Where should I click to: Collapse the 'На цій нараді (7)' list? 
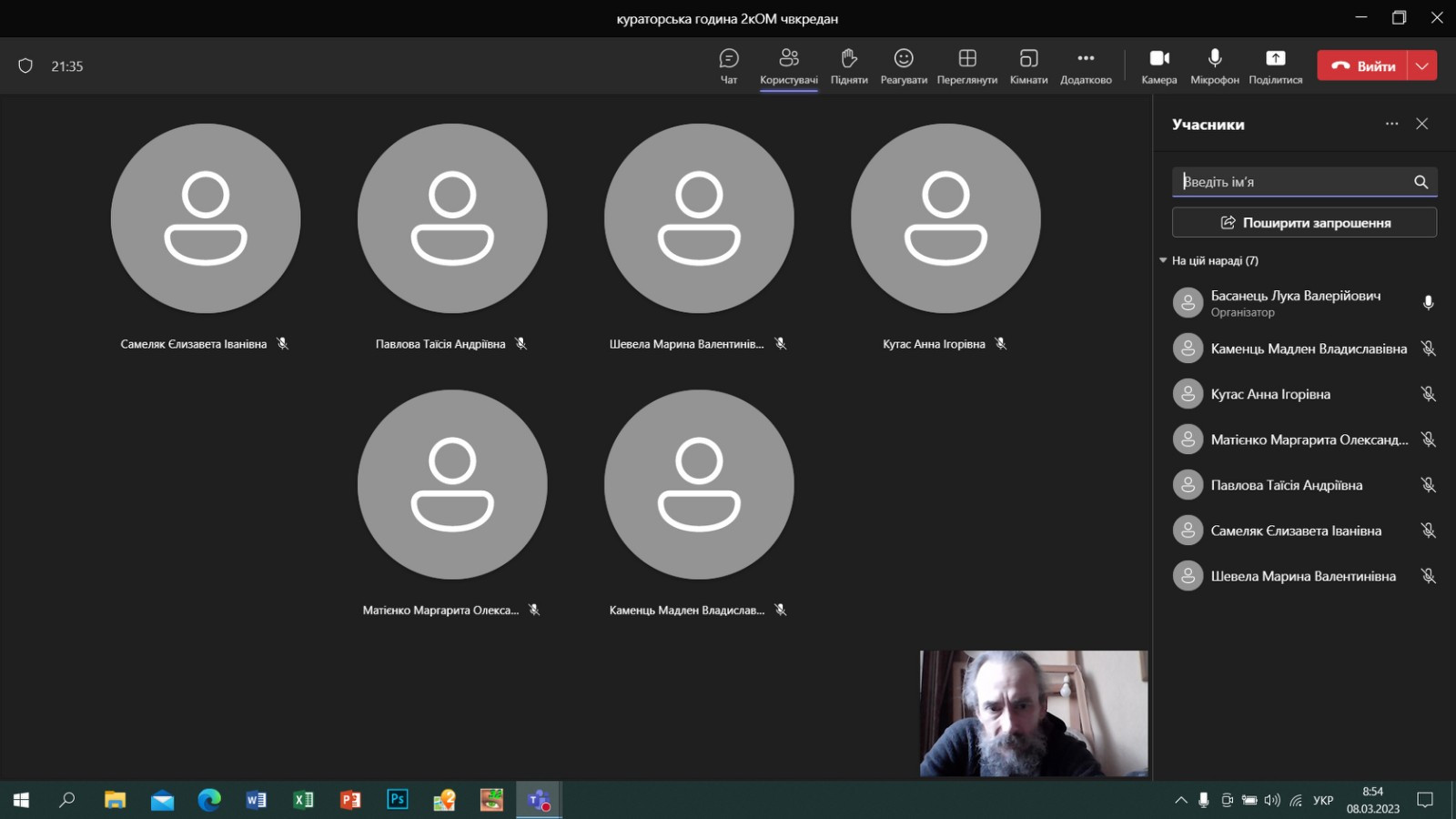click(1163, 260)
